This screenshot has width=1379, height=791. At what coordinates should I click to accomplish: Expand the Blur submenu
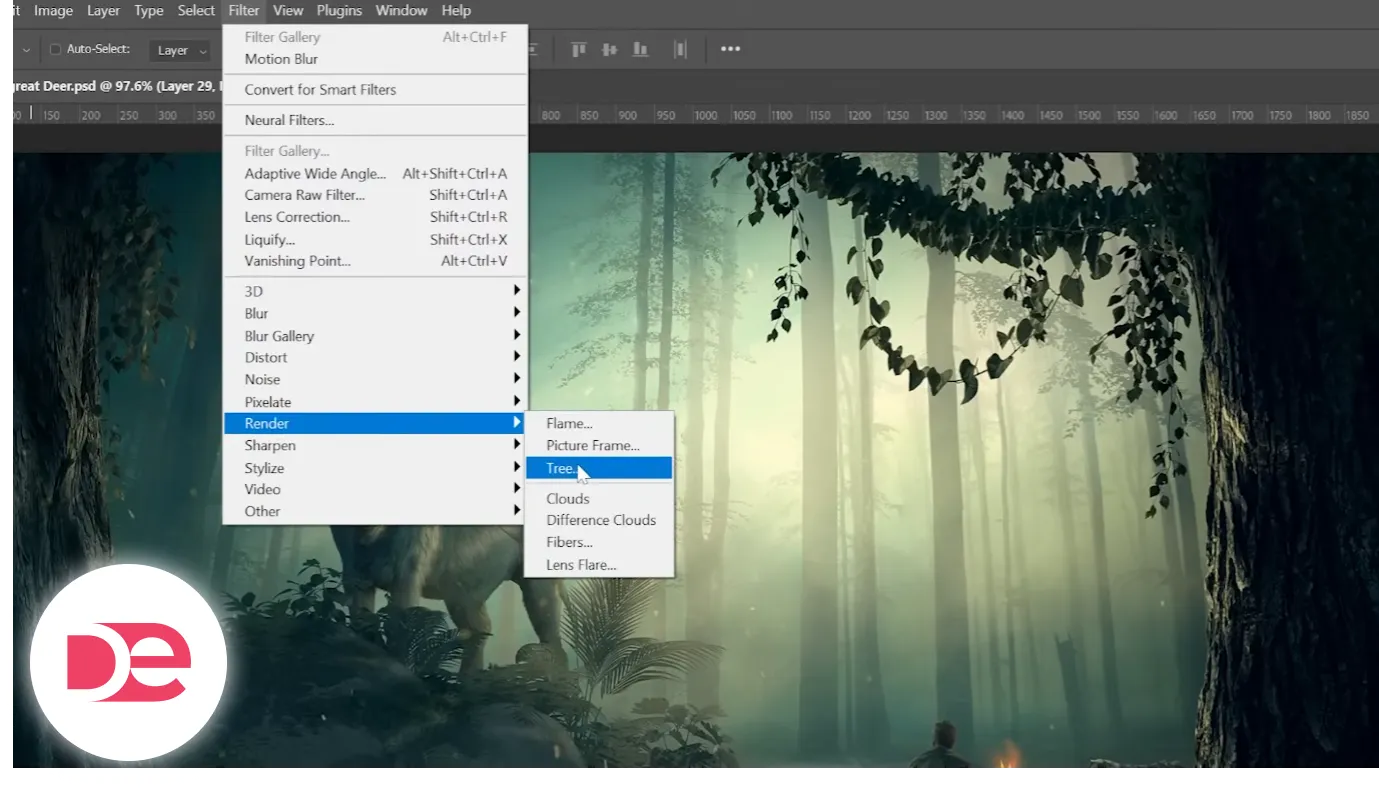(x=375, y=314)
